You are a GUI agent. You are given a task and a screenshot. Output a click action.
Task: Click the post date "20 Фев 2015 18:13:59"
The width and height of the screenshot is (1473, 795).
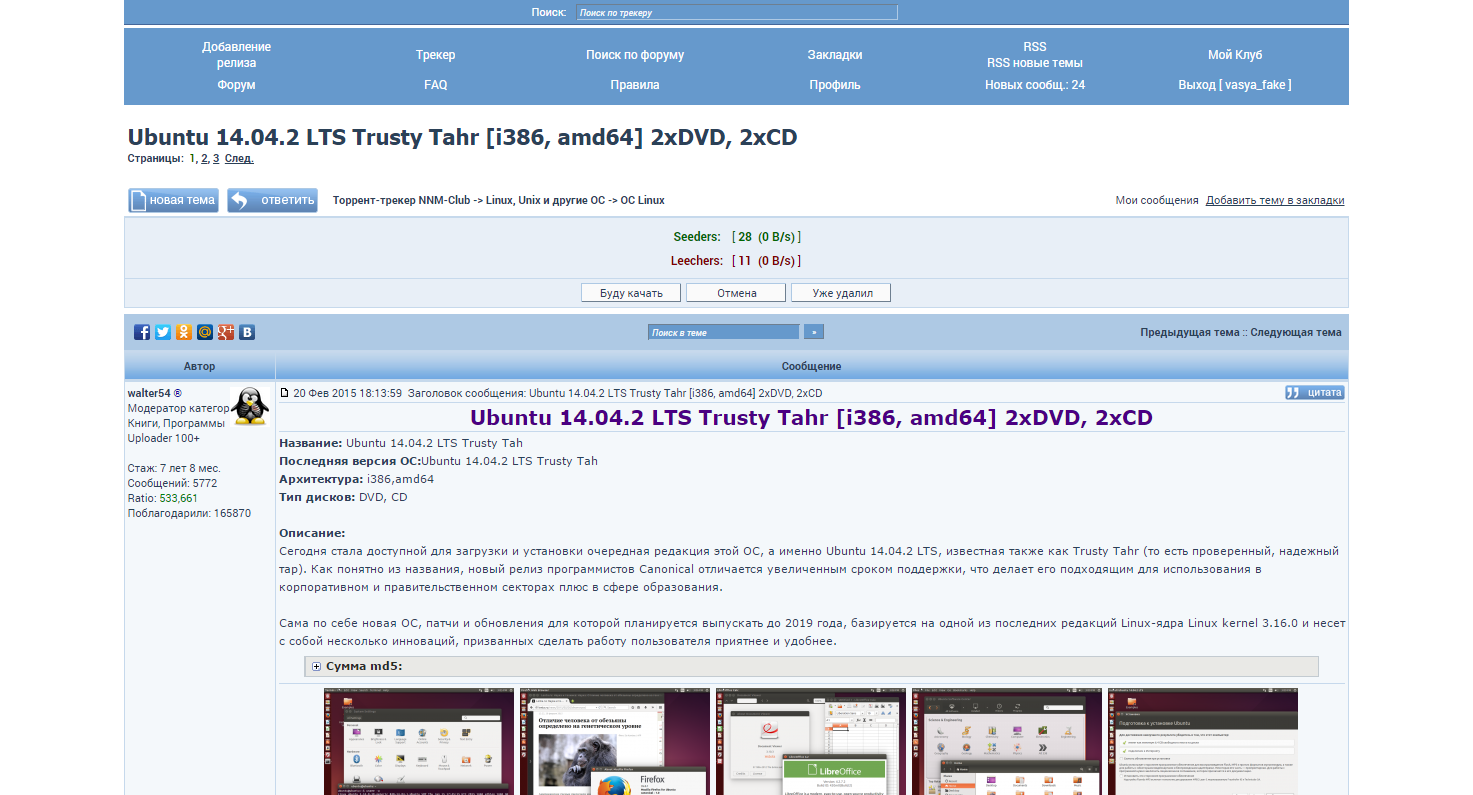point(348,393)
